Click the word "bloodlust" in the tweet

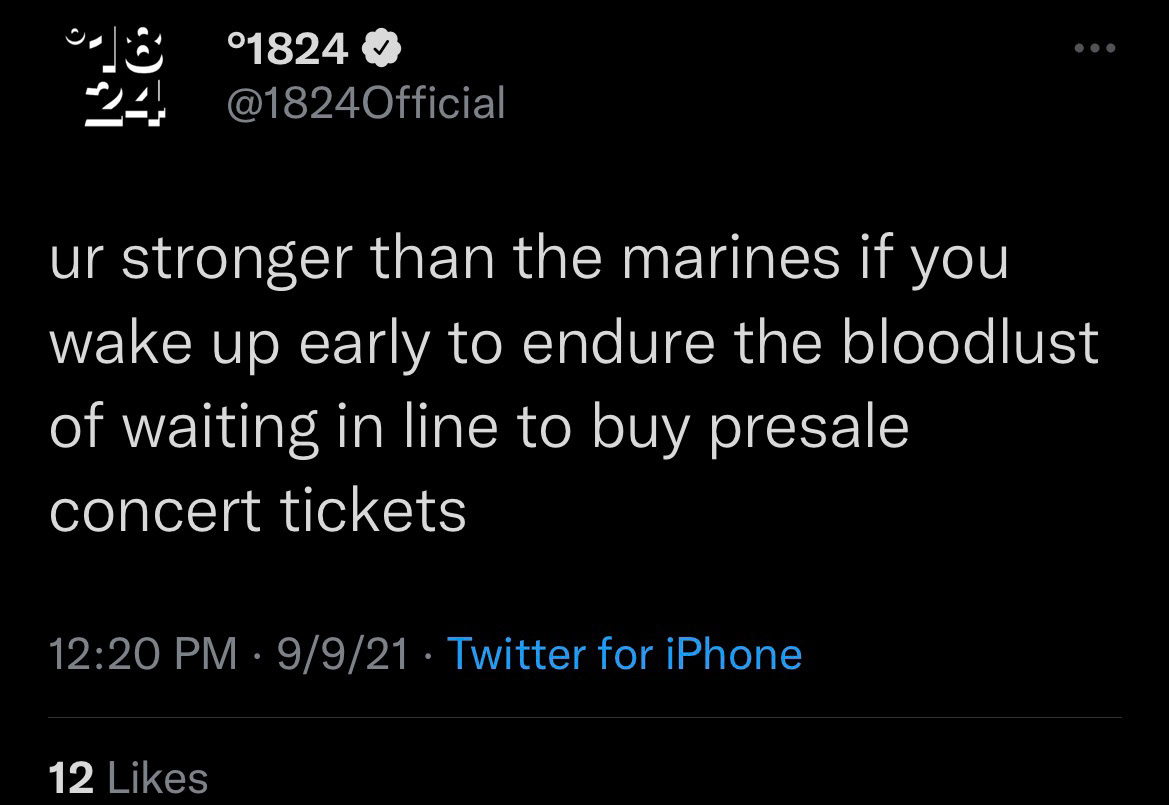point(969,343)
